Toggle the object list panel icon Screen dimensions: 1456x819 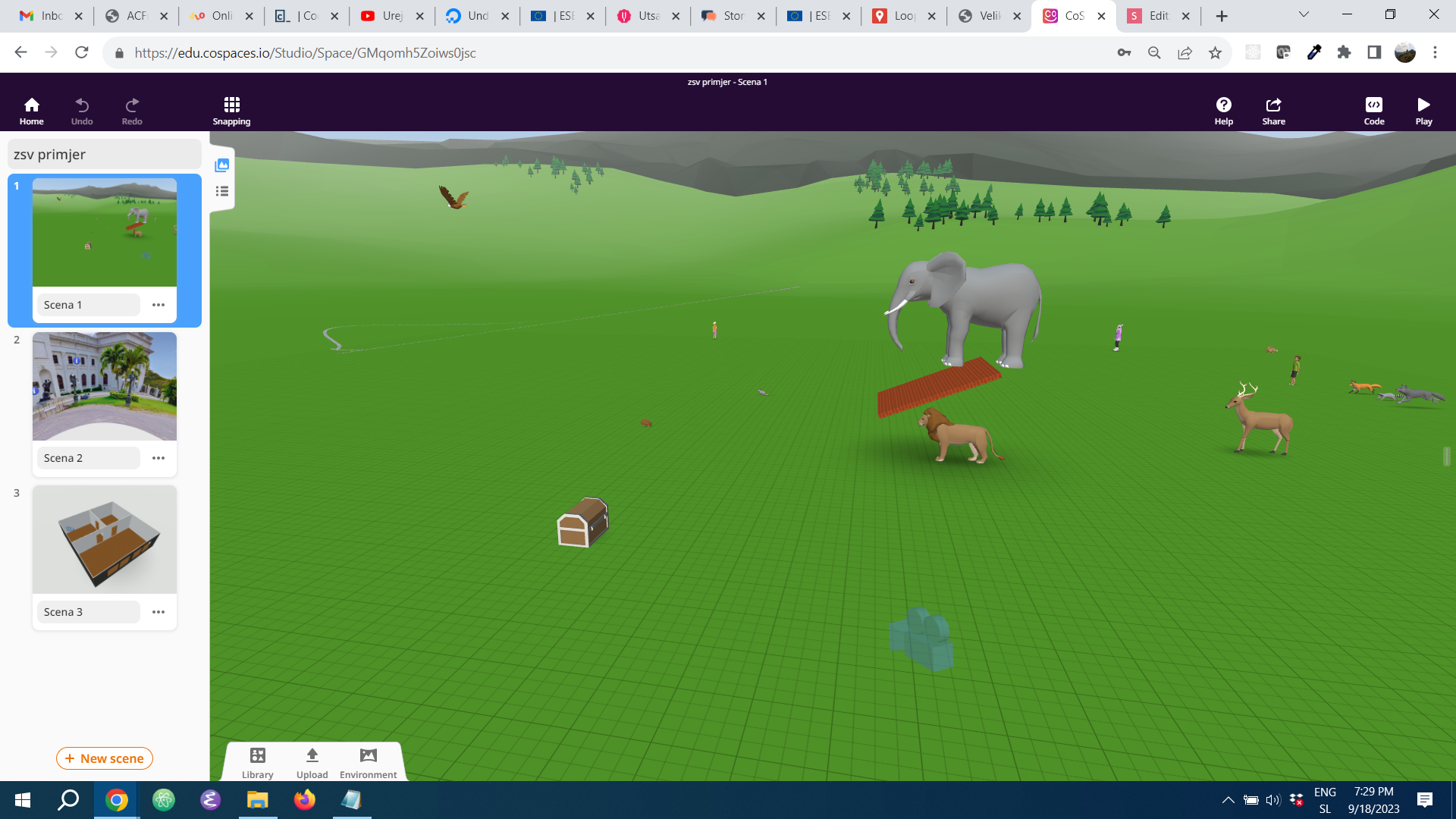coord(222,191)
